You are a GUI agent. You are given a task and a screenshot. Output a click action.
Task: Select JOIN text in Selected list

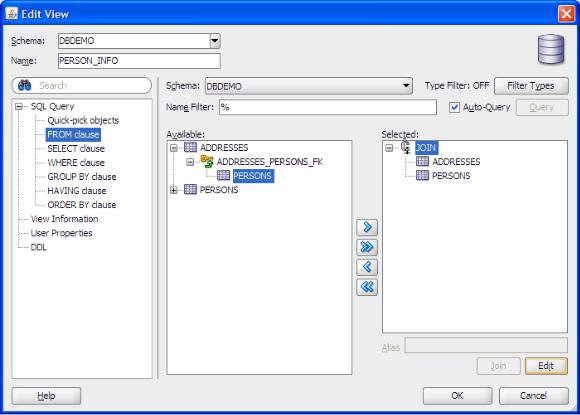(426, 148)
